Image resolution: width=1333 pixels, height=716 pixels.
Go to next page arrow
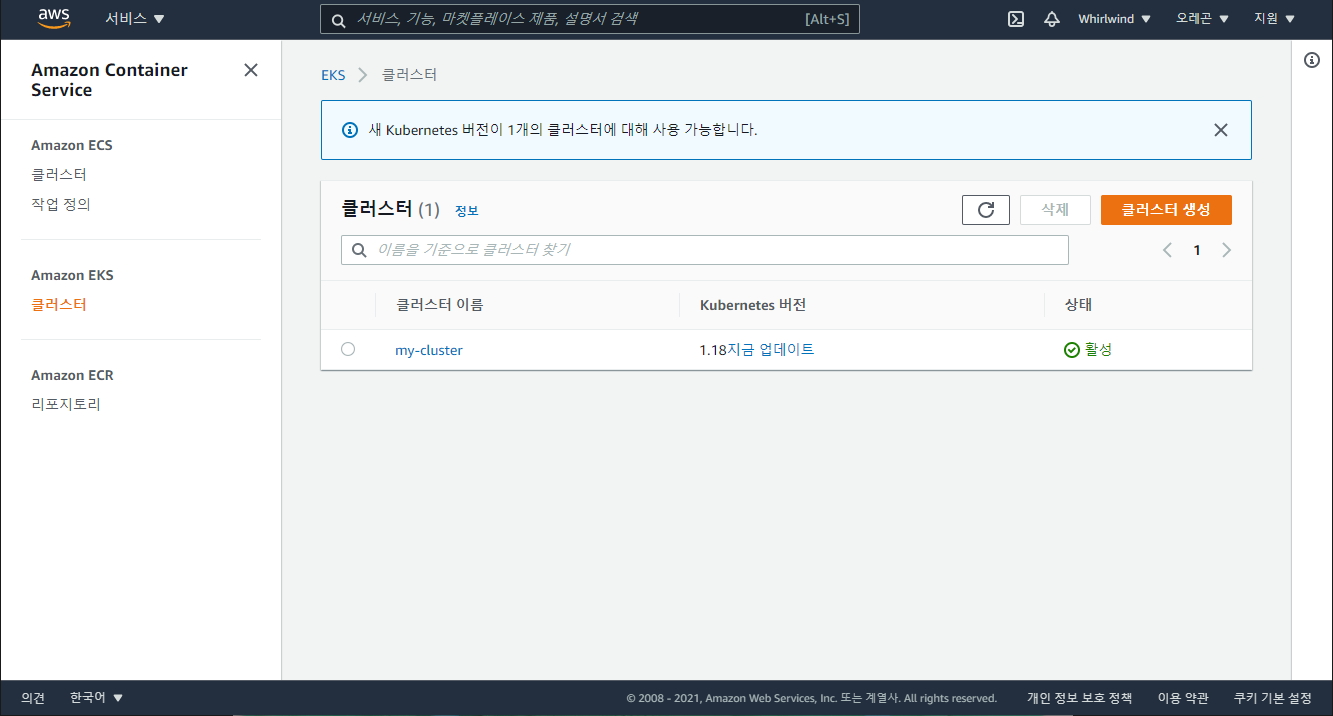pyautogui.click(x=1227, y=250)
